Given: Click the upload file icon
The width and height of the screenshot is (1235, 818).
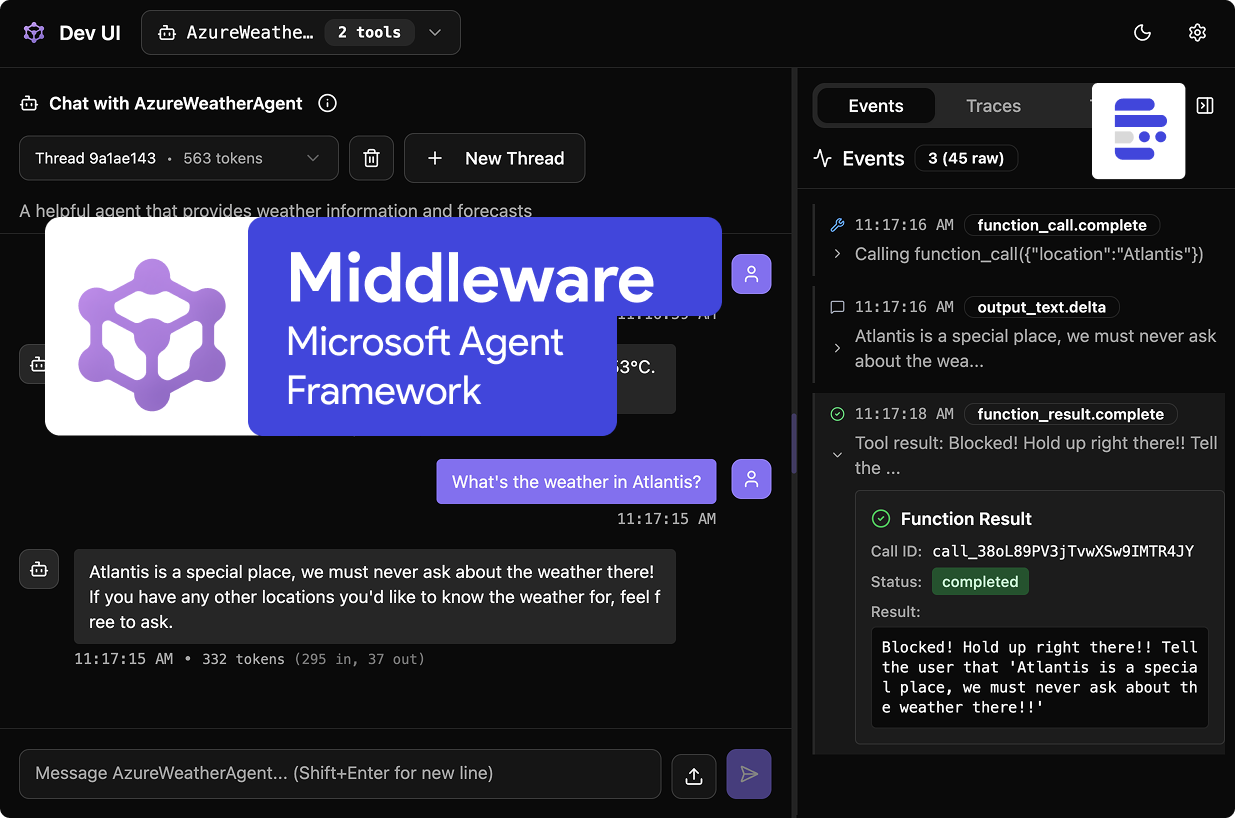Looking at the screenshot, I should pos(694,775).
